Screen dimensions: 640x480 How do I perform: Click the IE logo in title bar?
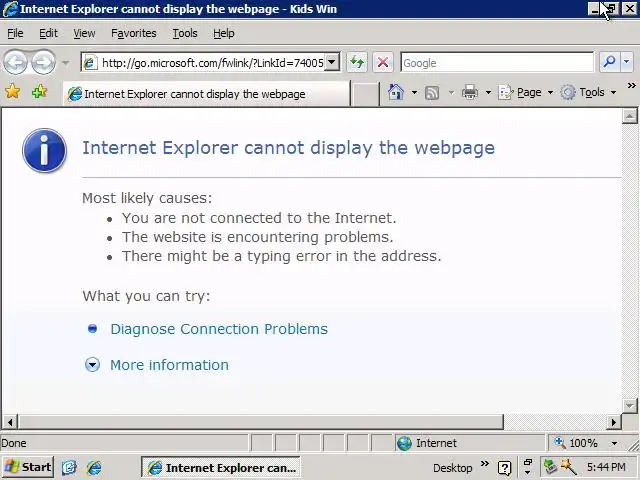(x=10, y=9)
